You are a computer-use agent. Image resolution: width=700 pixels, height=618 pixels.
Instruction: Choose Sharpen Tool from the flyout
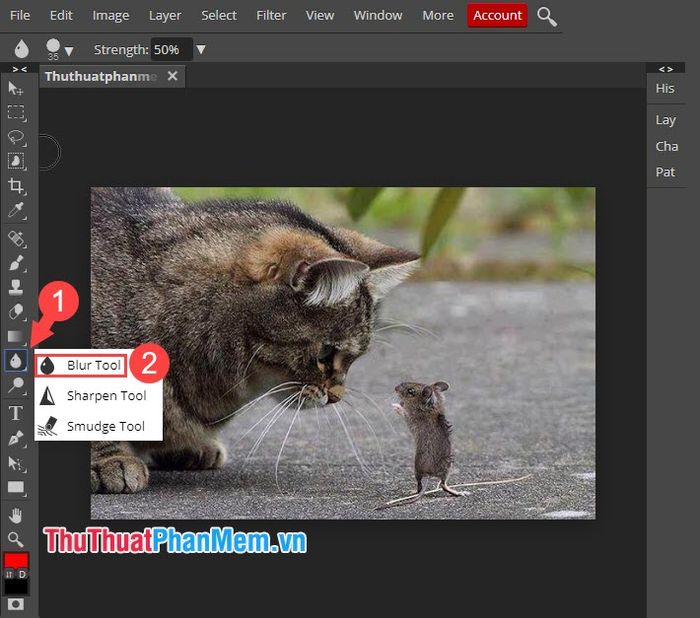click(x=98, y=396)
